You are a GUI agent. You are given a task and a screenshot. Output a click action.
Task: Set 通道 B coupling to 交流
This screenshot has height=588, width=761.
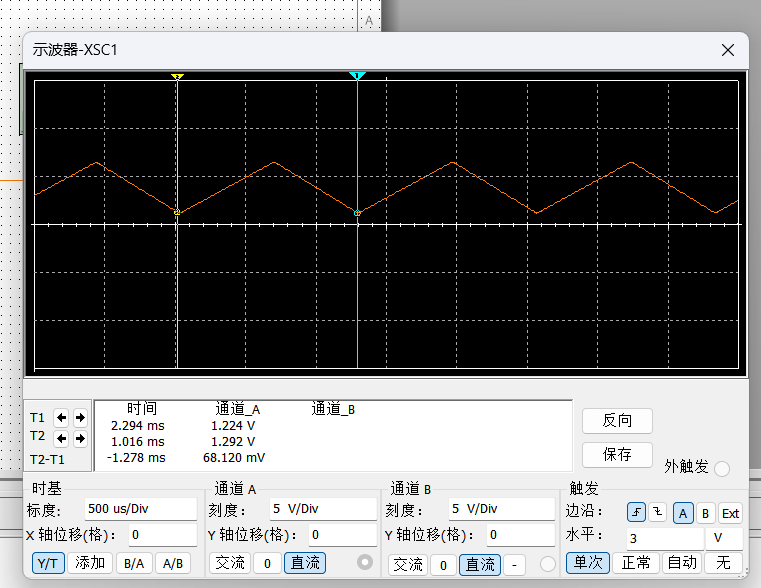[x=408, y=565]
